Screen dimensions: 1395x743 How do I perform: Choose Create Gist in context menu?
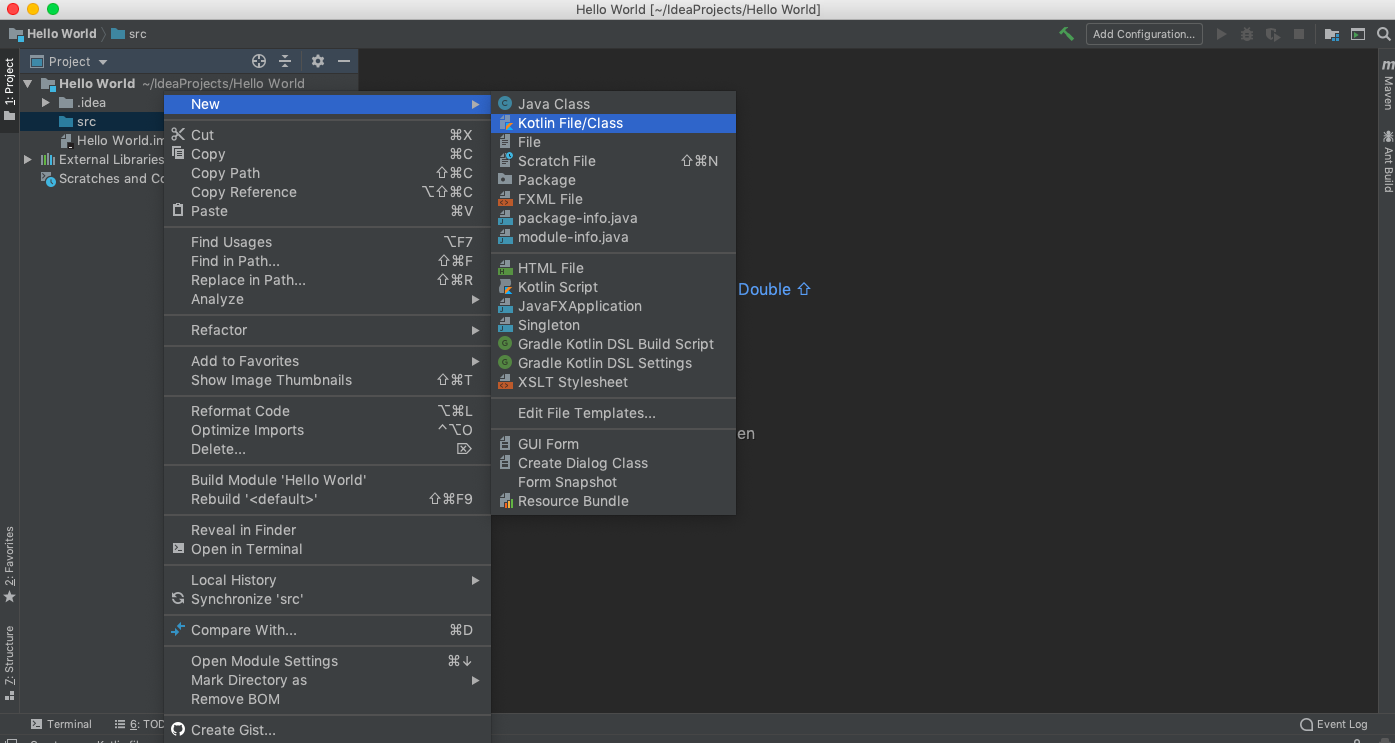click(x=327, y=730)
